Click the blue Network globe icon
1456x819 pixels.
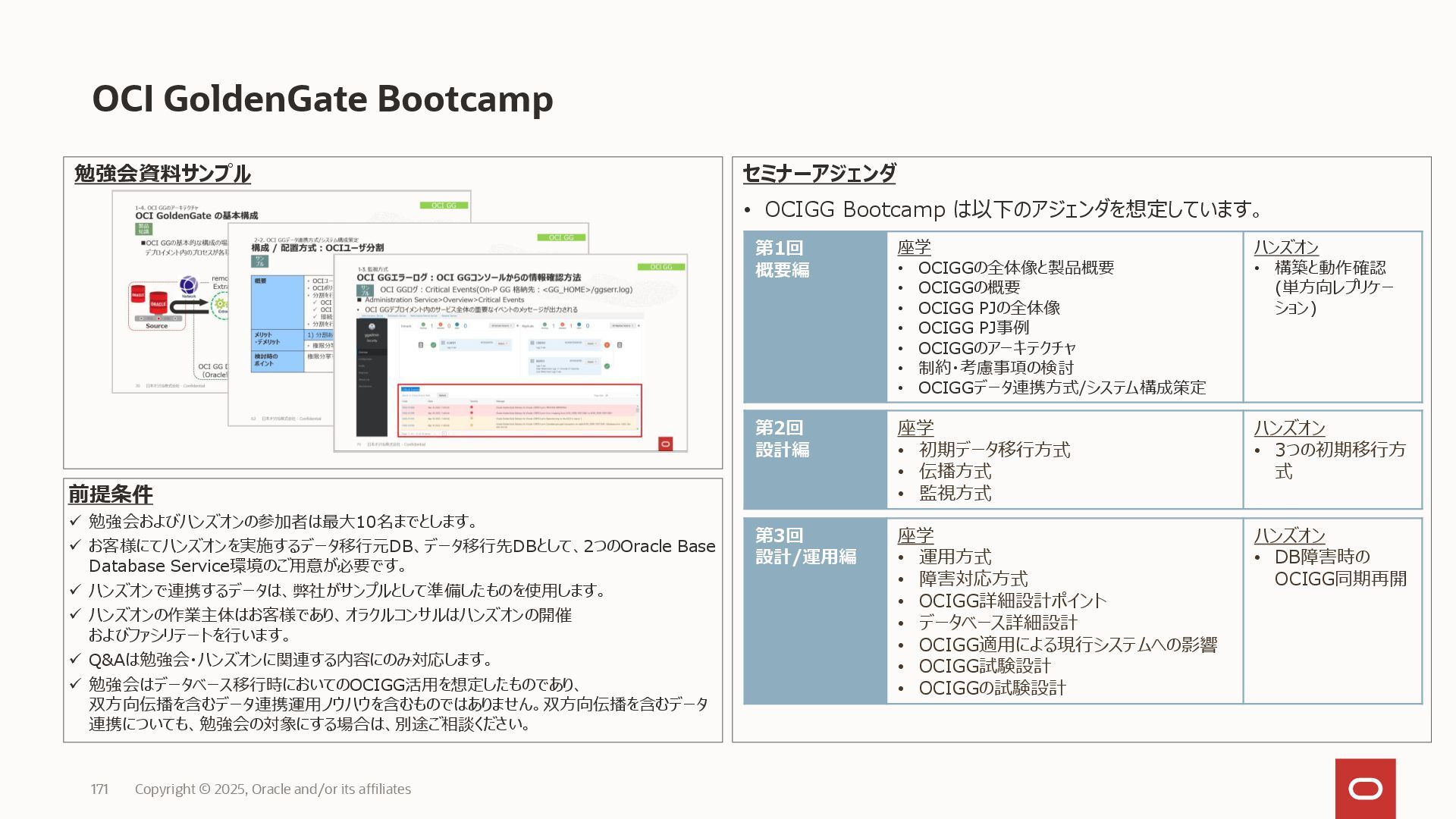point(189,285)
